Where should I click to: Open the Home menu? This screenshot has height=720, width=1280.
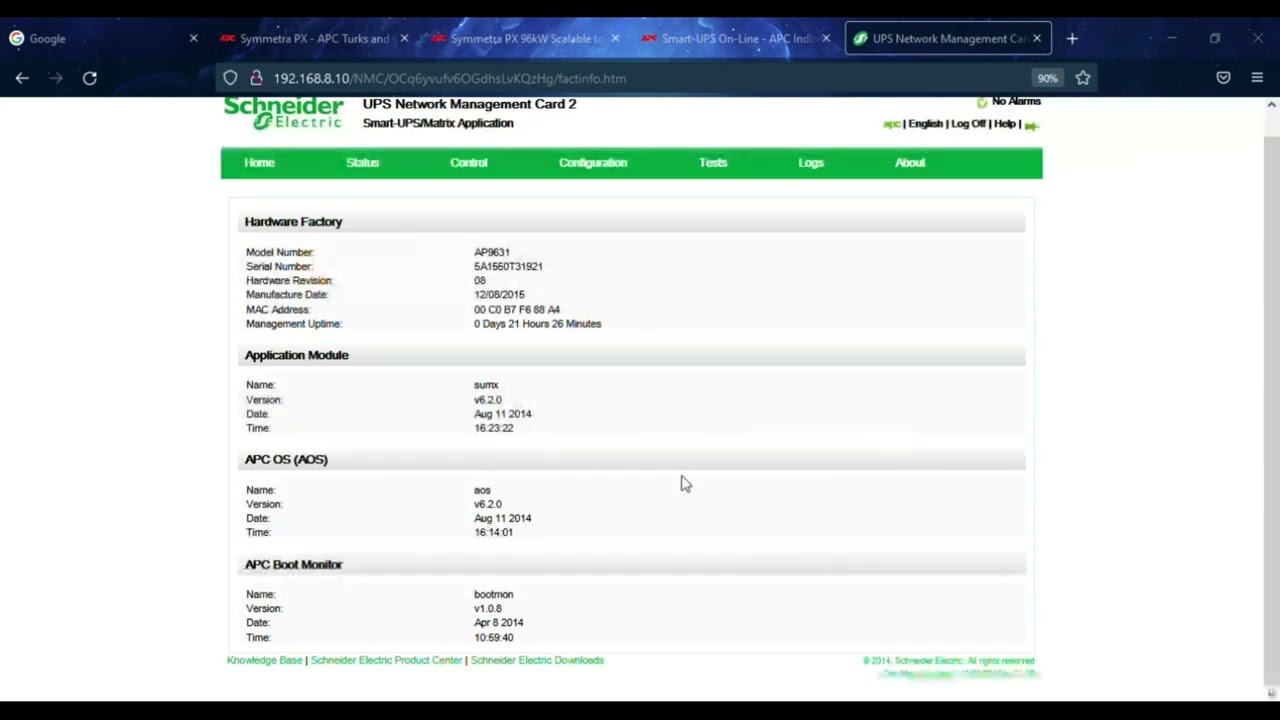[259, 163]
